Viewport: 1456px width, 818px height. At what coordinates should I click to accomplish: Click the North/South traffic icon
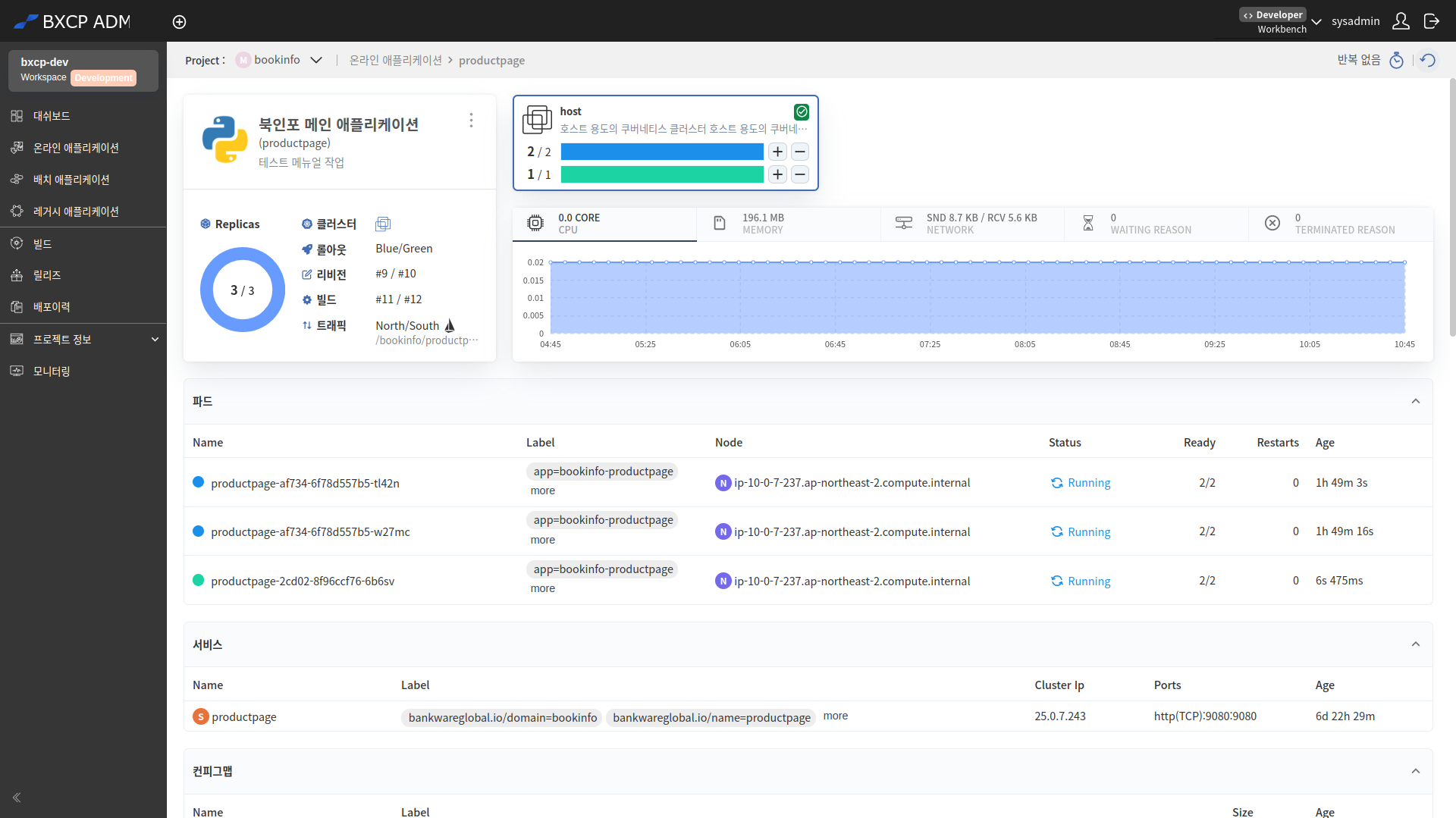[450, 325]
